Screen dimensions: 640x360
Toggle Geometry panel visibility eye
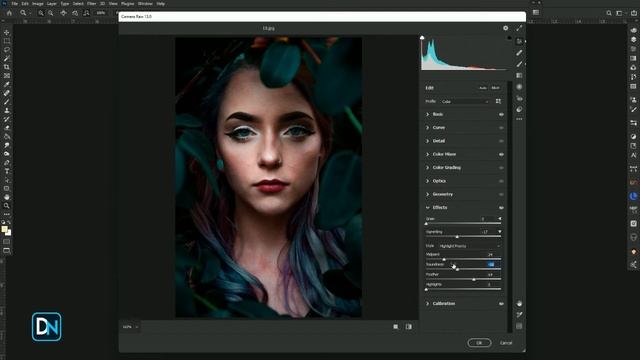click(501, 195)
